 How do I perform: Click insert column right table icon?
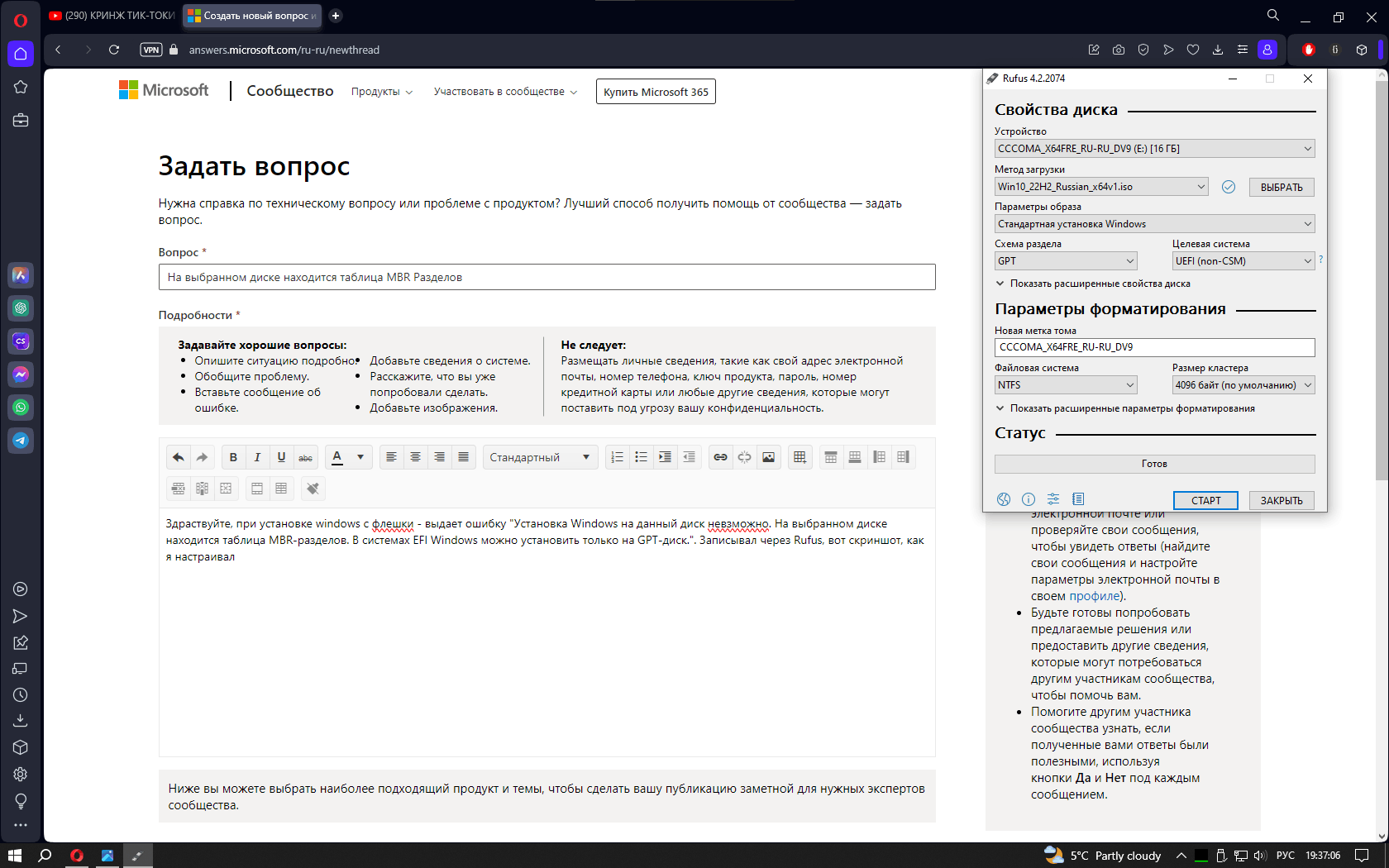pyautogui.click(x=903, y=457)
